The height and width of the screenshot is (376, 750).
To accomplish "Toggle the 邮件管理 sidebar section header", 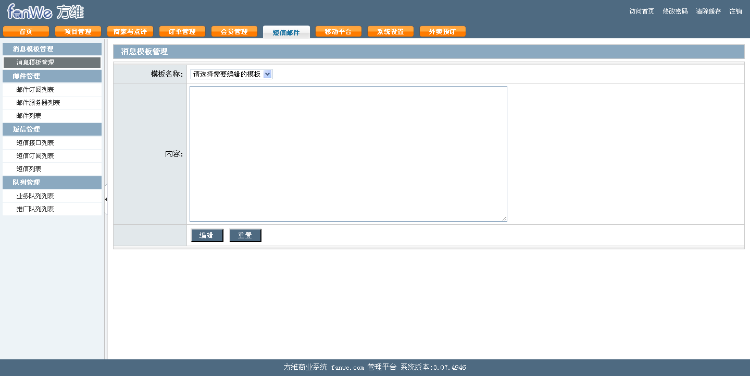I will pyautogui.click(x=52, y=76).
